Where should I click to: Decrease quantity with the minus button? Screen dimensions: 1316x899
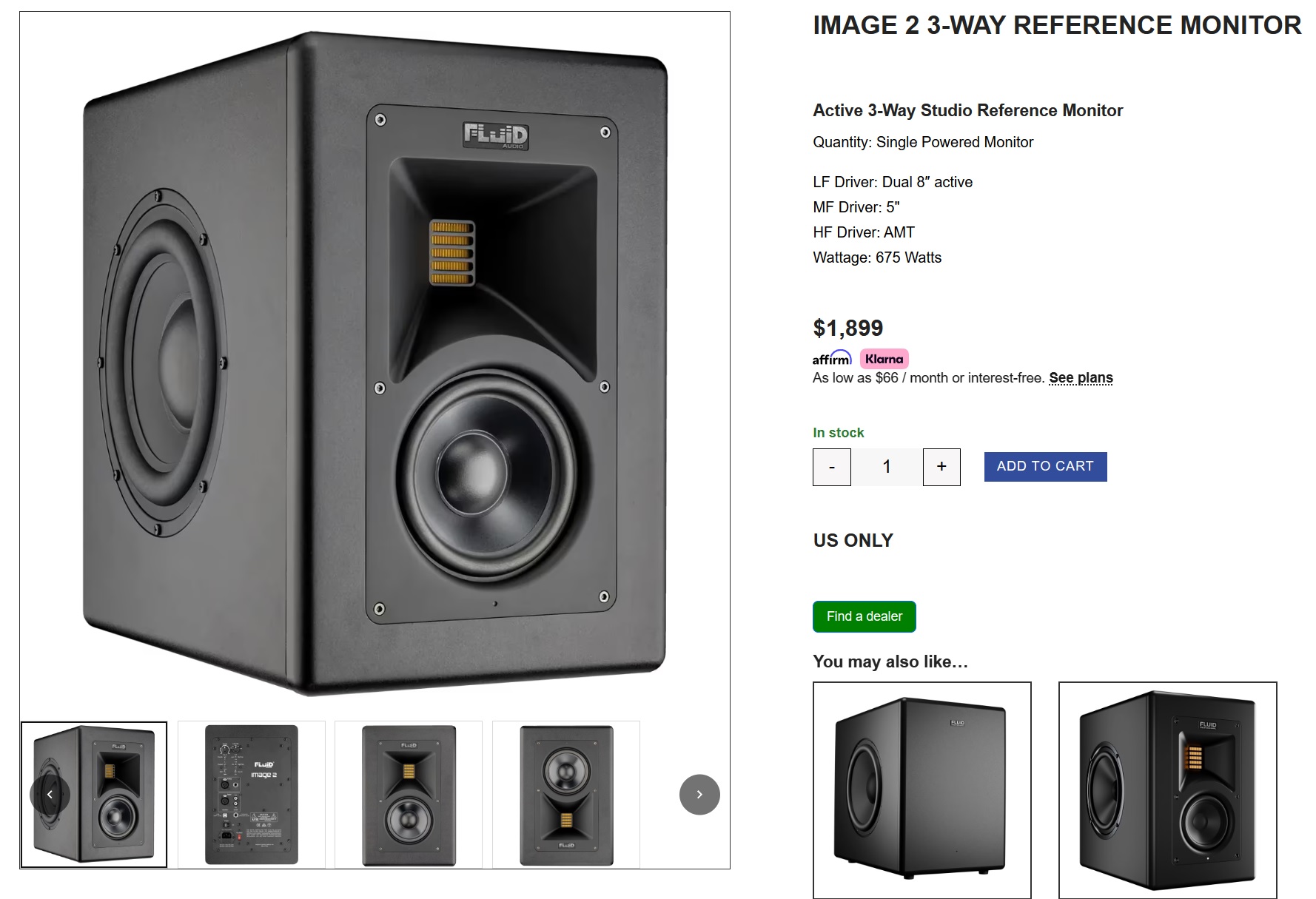(x=832, y=467)
